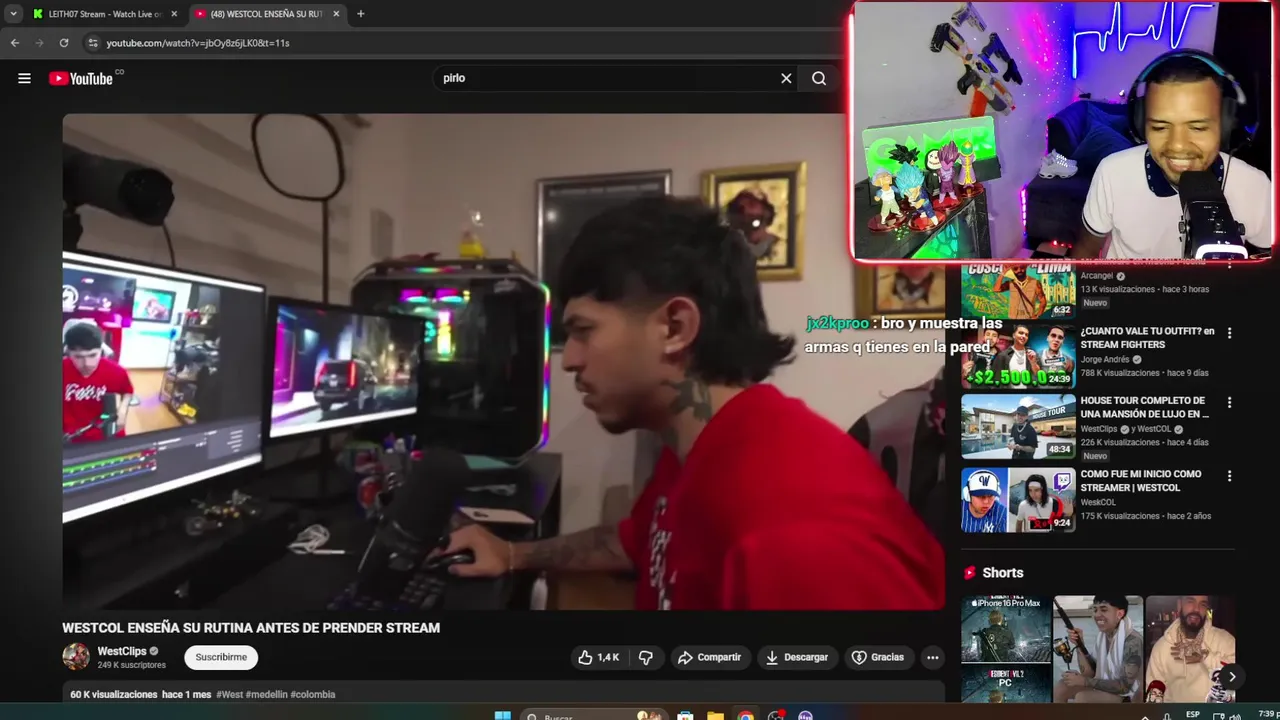Click the Shorts section heading
Screen dimensions: 1280x720
click(x=1003, y=573)
